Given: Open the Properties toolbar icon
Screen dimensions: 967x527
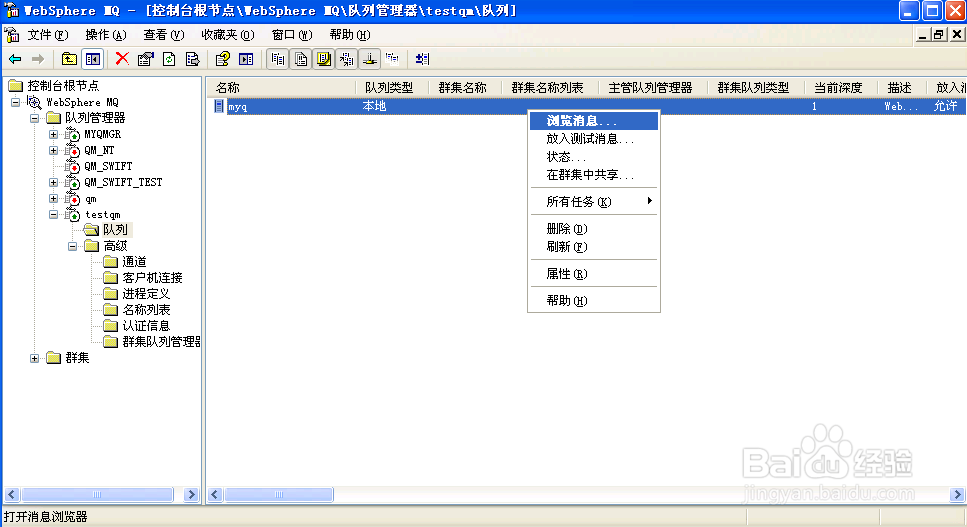Looking at the screenshot, I should click(146, 59).
